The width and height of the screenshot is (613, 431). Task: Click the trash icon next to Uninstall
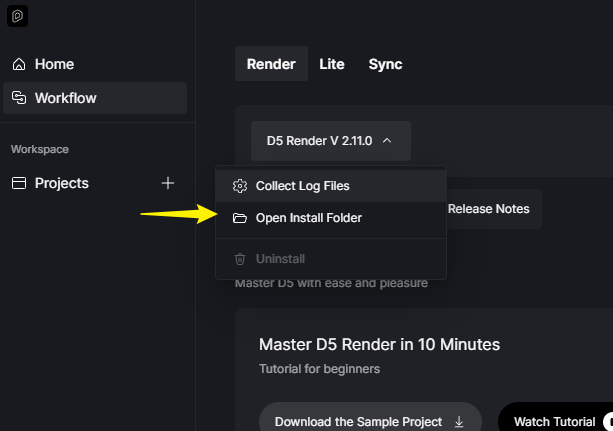point(240,259)
